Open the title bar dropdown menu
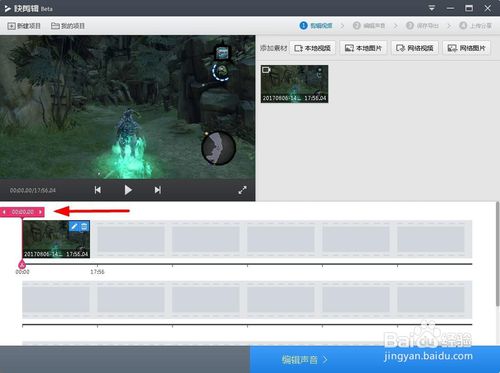Screen dimensions: 500x373 tap(431, 8)
